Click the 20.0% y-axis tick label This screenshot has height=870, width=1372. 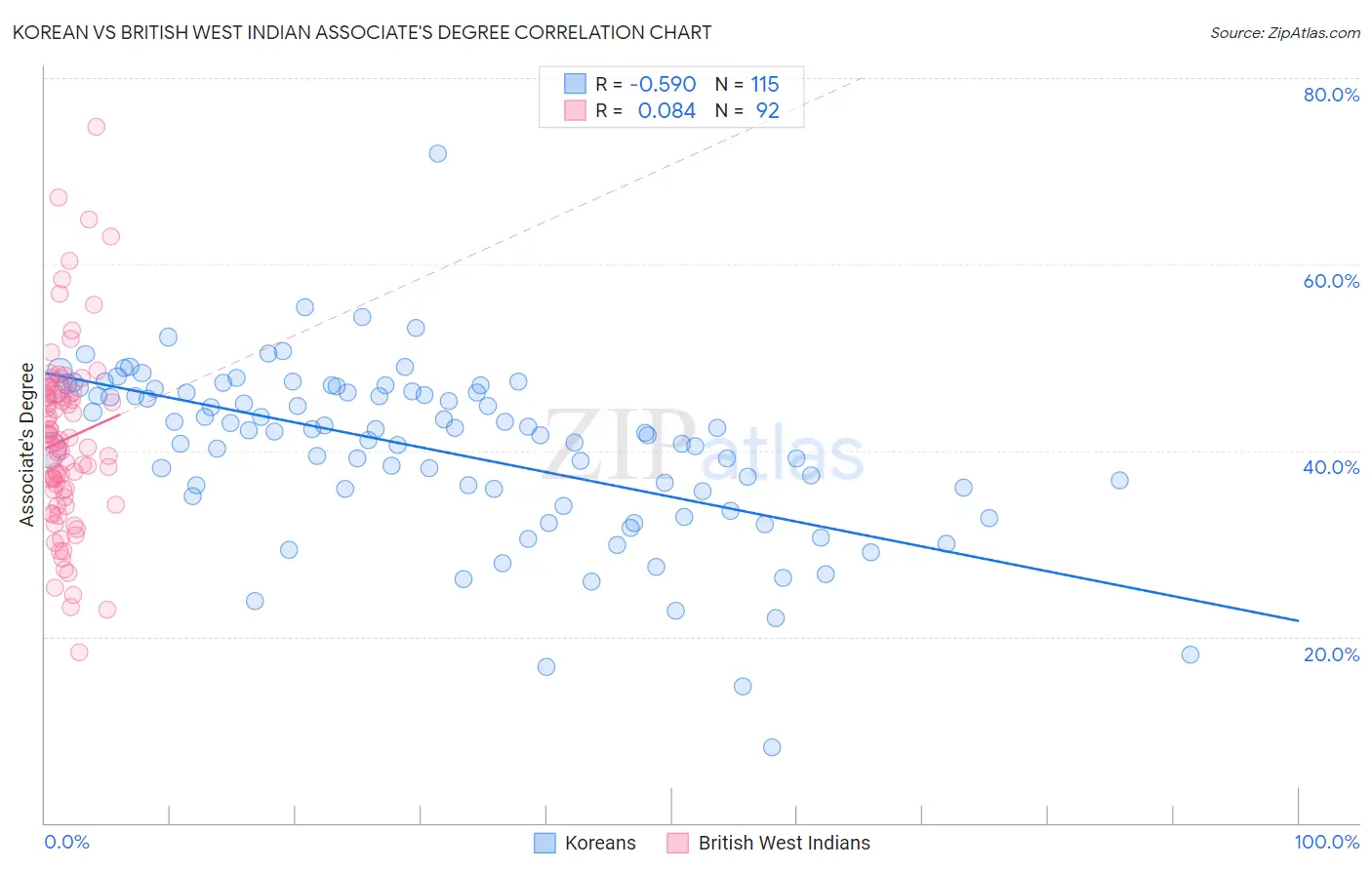[x=1331, y=654]
